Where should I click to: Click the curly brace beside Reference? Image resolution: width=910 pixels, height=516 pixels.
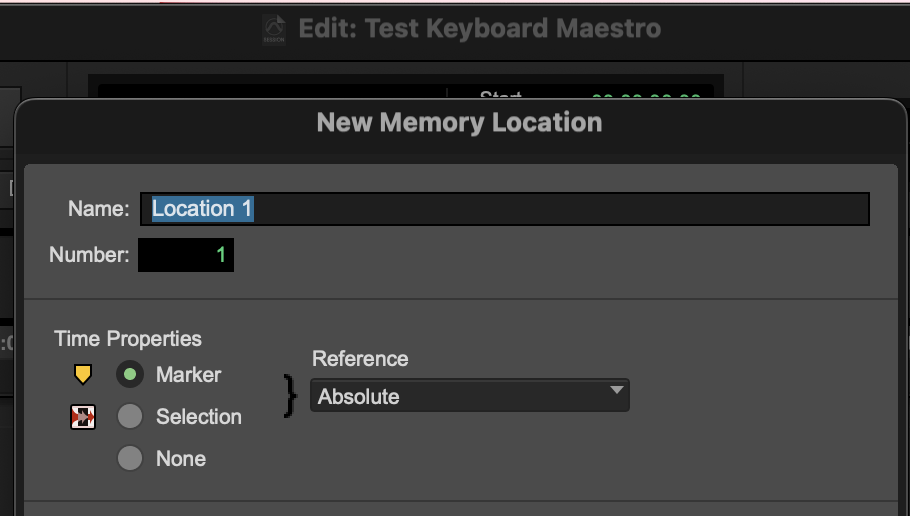291,396
